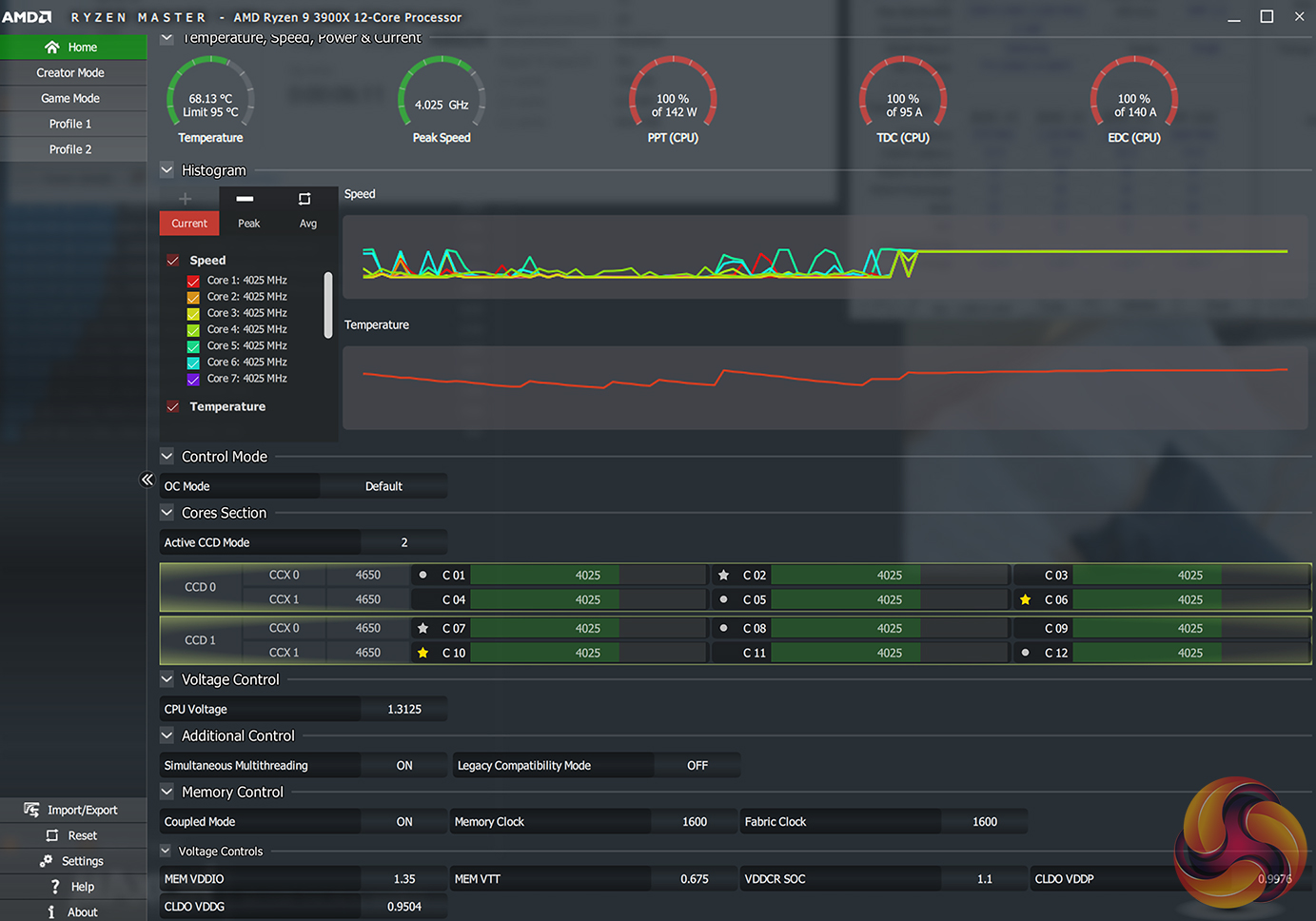The width and height of the screenshot is (1316, 921).
Task: Open the Profile 2 tab
Action: click(x=70, y=149)
